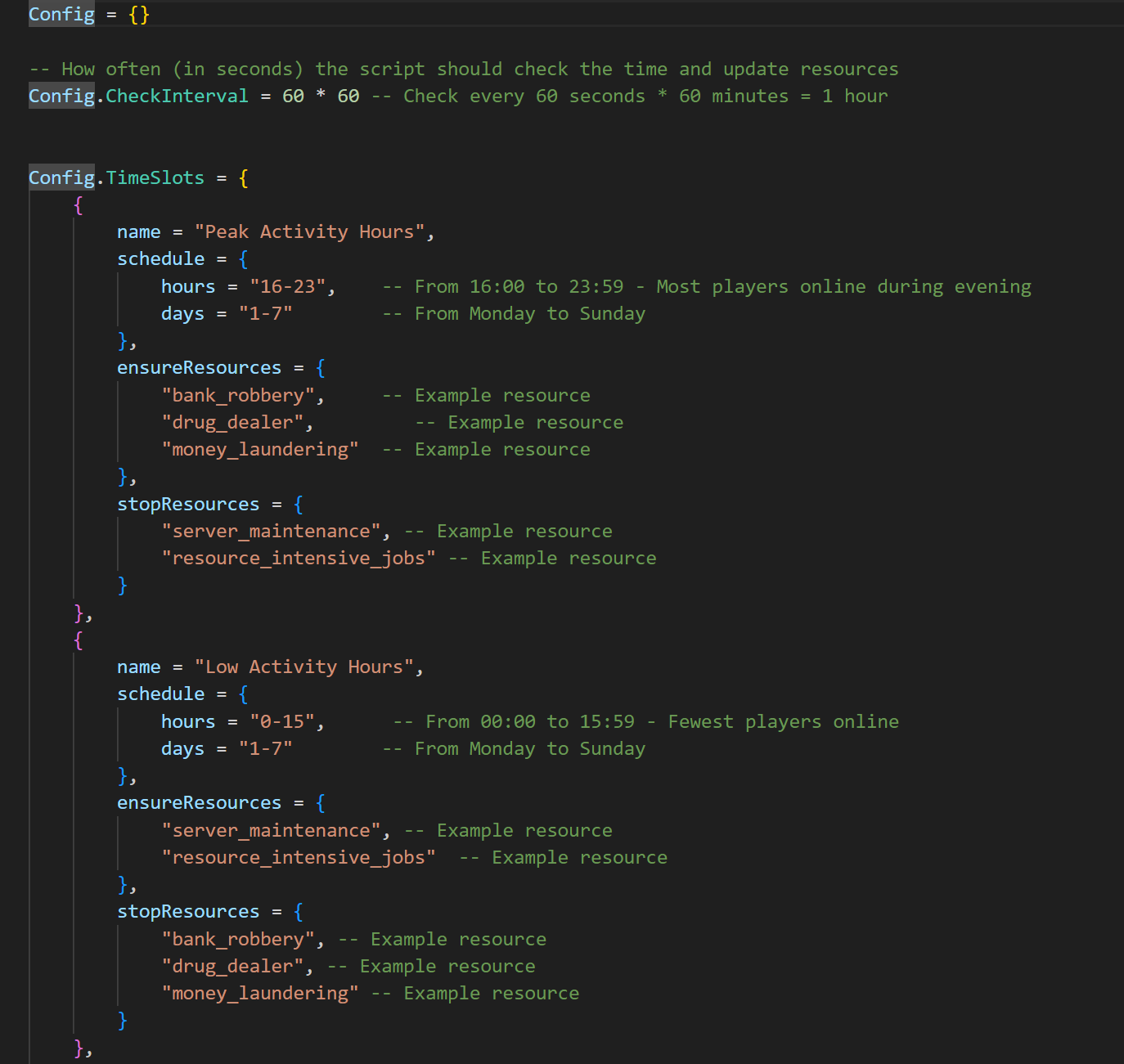Select the ensureResources key in first time slot
This screenshot has height=1064, width=1124.
coord(199,367)
